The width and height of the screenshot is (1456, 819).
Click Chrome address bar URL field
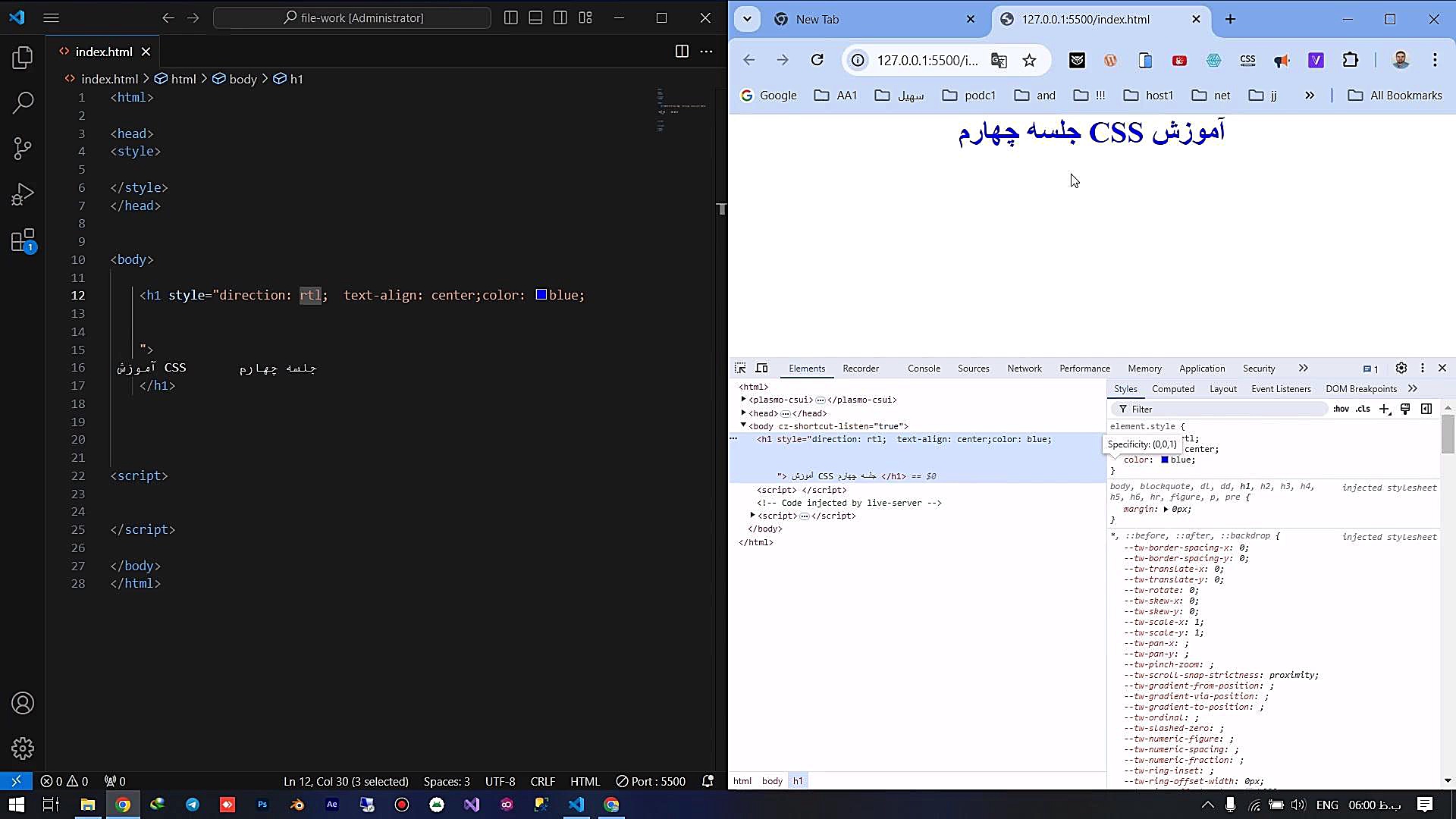click(927, 61)
